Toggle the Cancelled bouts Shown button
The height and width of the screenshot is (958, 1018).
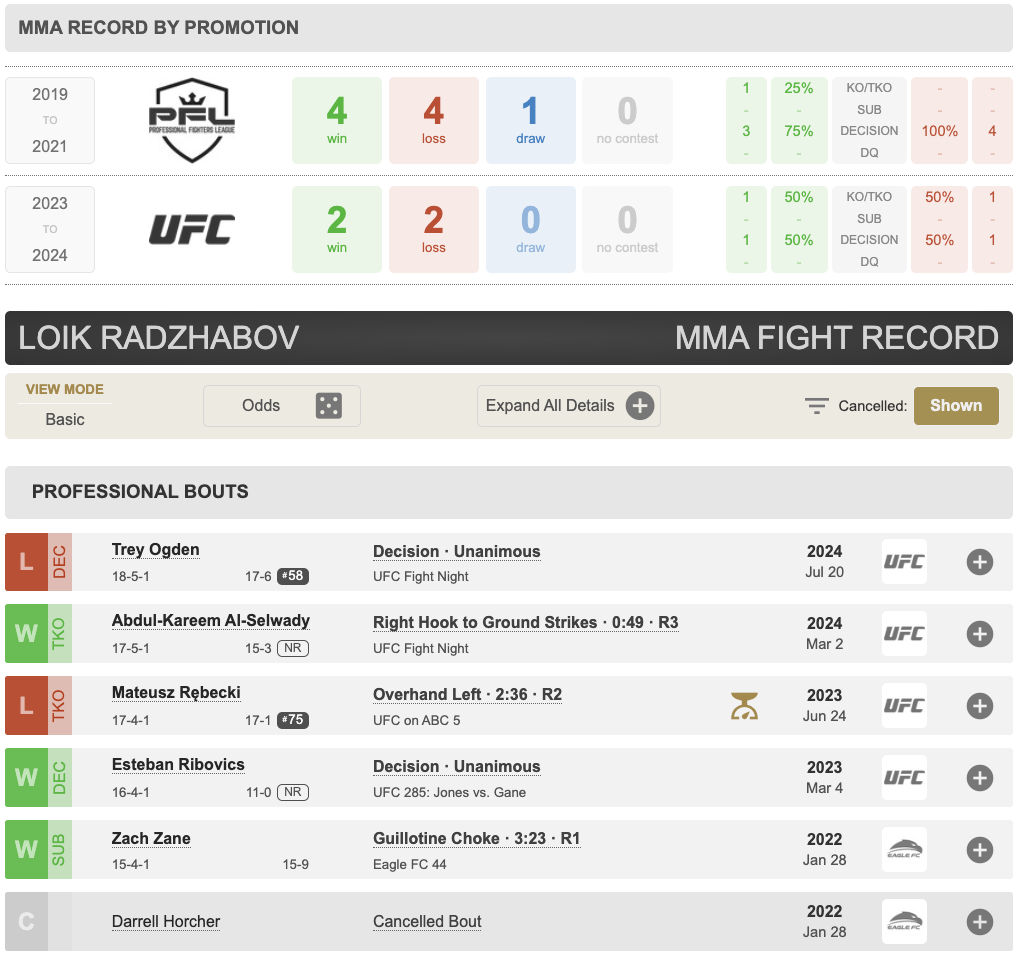[955, 406]
